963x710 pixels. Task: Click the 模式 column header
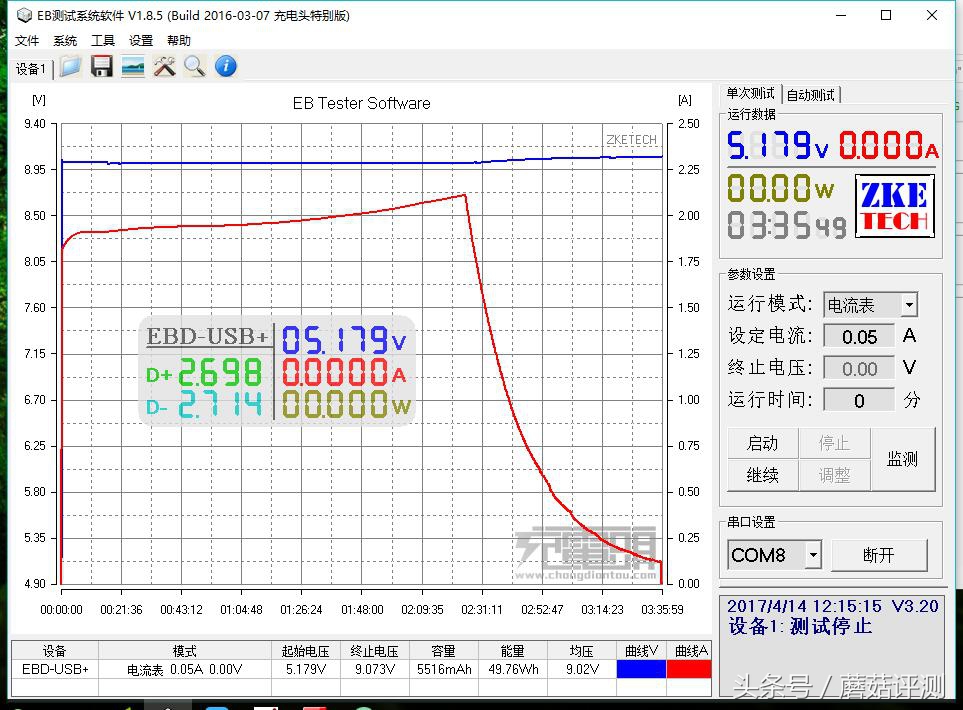[x=185, y=650]
